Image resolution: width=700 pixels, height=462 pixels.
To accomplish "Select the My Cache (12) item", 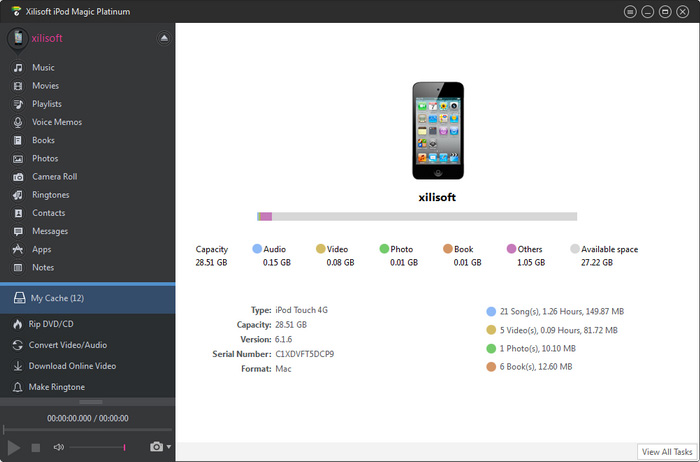I will tap(57, 298).
